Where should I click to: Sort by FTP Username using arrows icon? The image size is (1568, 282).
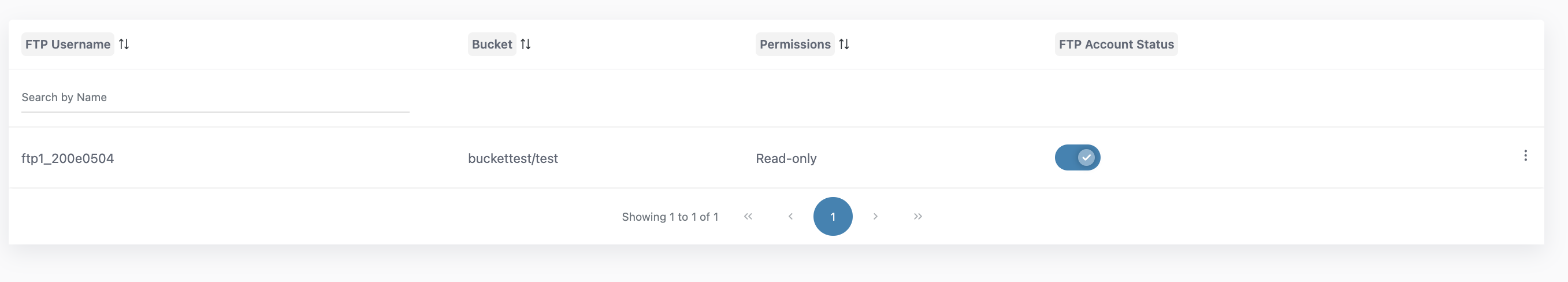pos(124,44)
